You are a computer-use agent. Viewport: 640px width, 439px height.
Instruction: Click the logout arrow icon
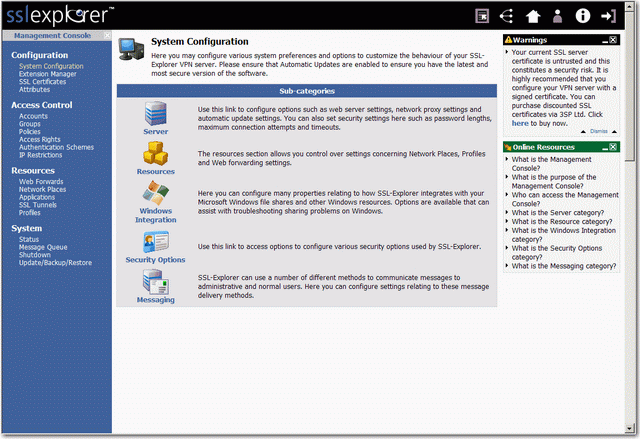(x=608, y=16)
